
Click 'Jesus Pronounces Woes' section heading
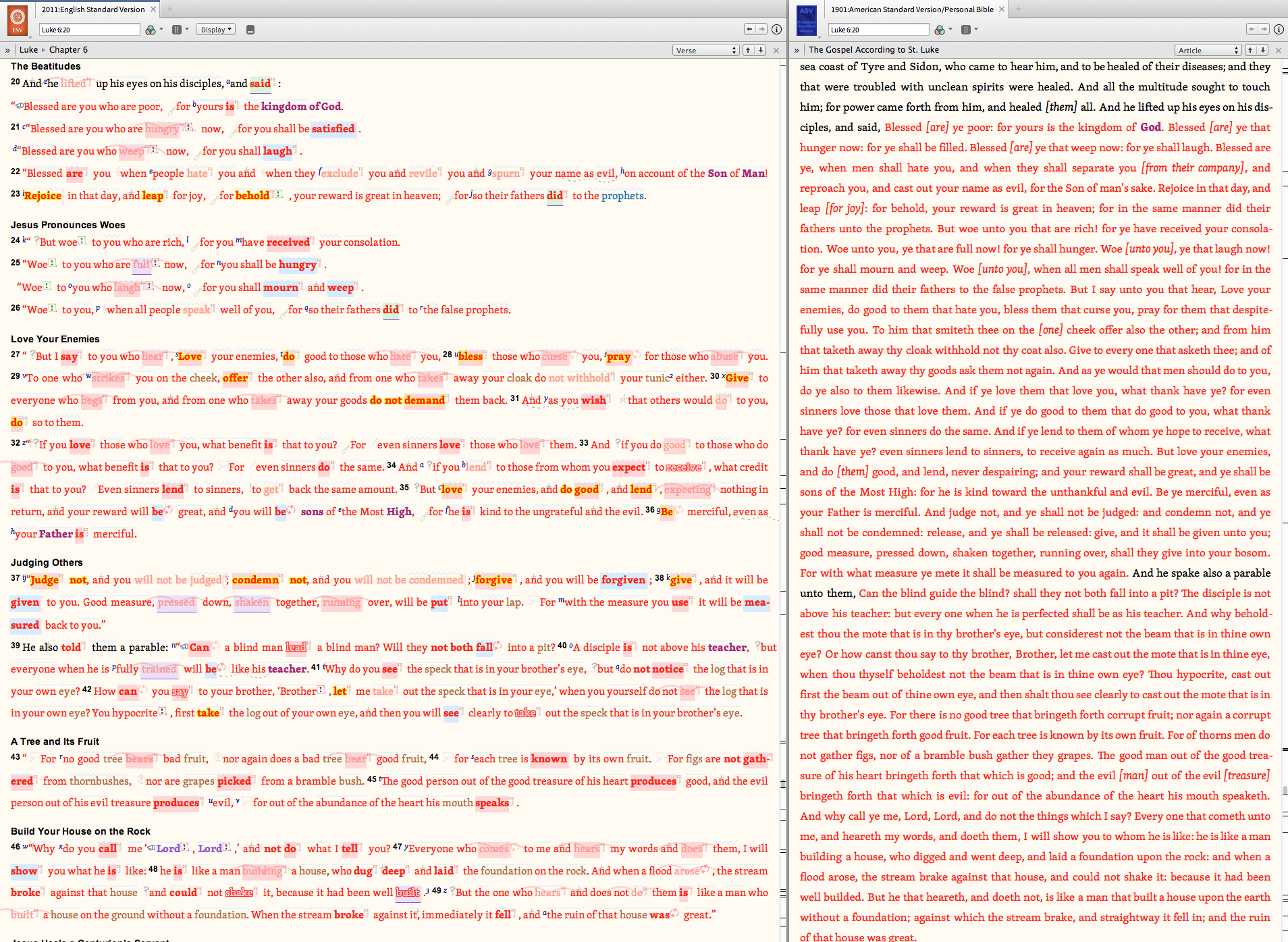click(x=68, y=225)
